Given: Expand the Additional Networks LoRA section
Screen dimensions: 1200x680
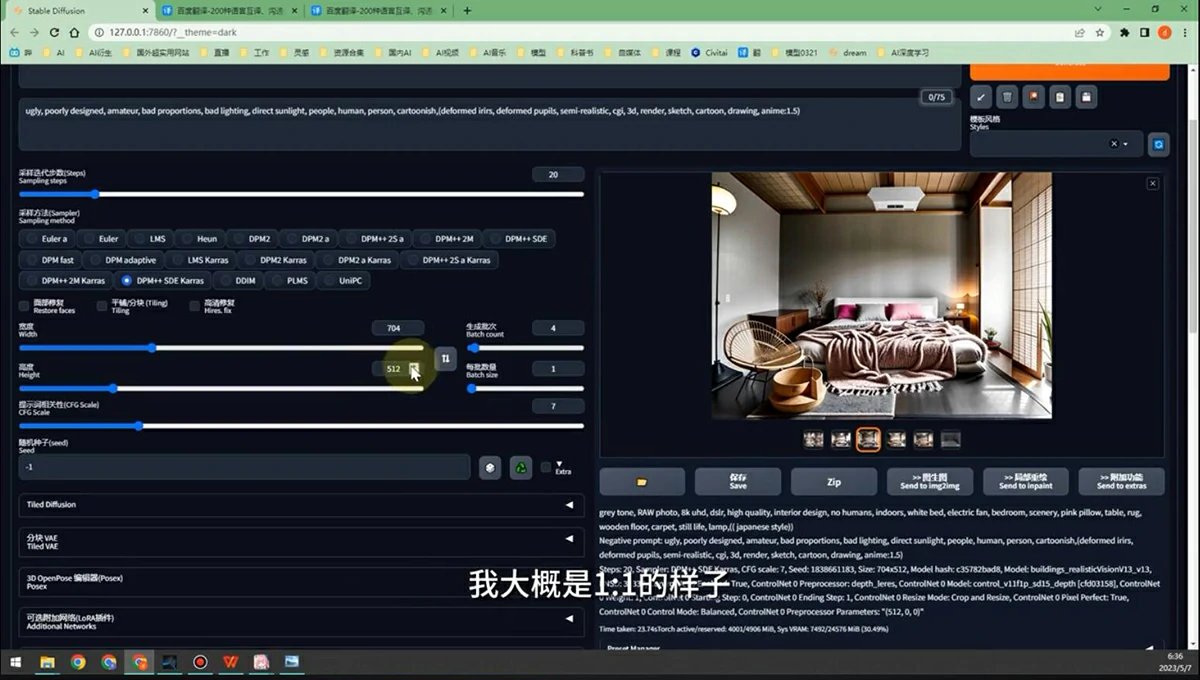Looking at the screenshot, I should click(301, 621).
